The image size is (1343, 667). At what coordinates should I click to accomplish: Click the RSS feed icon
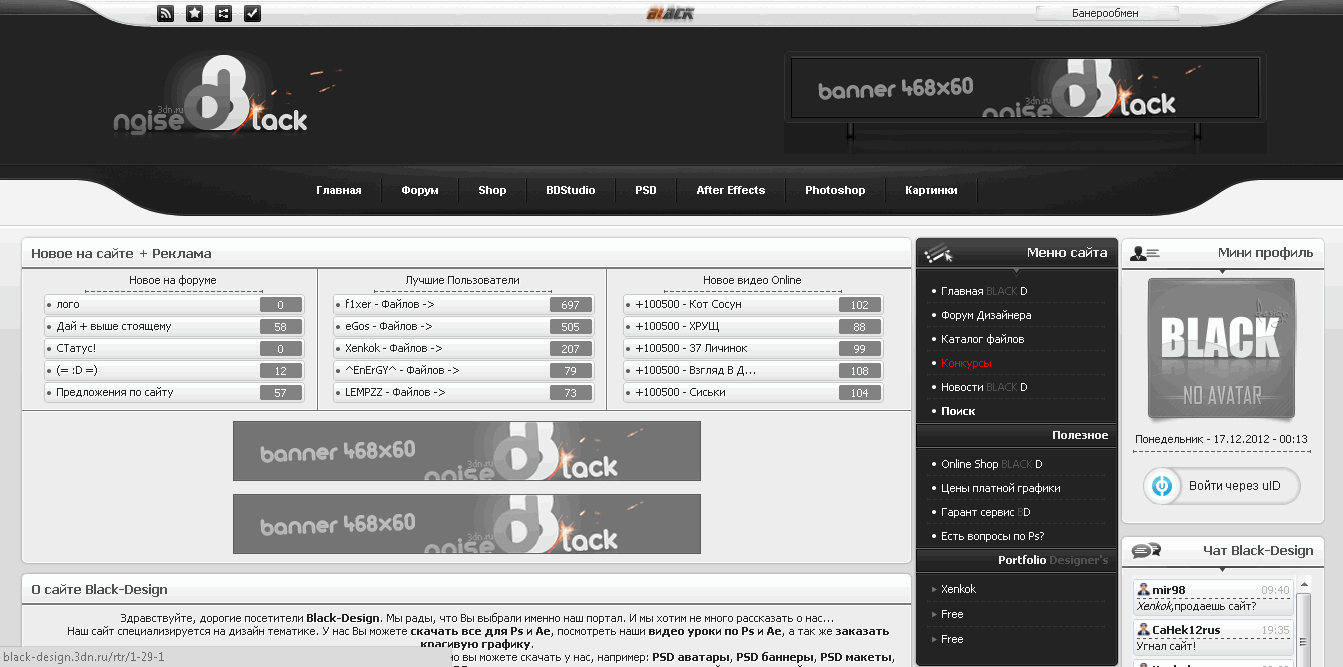coord(166,13)
